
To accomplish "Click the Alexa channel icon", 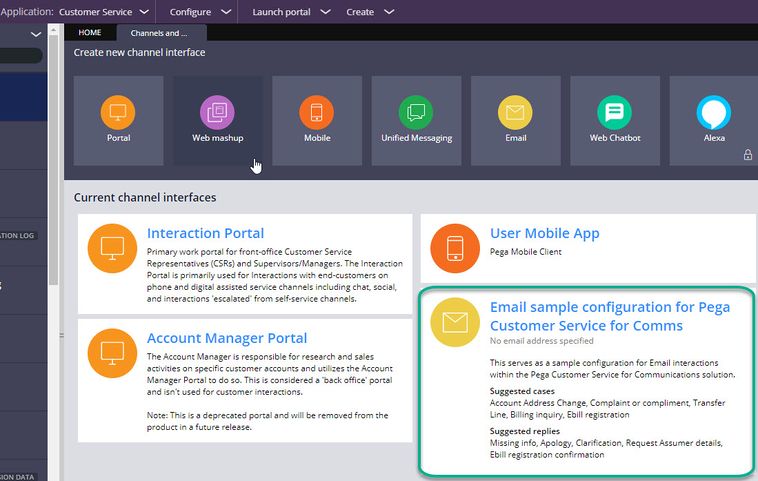I will point(714,112).
